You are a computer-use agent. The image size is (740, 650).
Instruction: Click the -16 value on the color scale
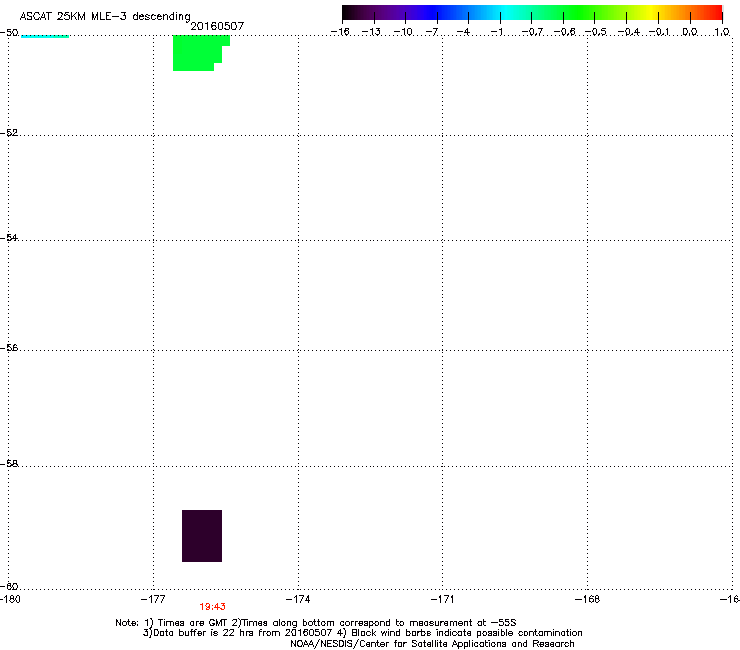click(x=340, y=32)
